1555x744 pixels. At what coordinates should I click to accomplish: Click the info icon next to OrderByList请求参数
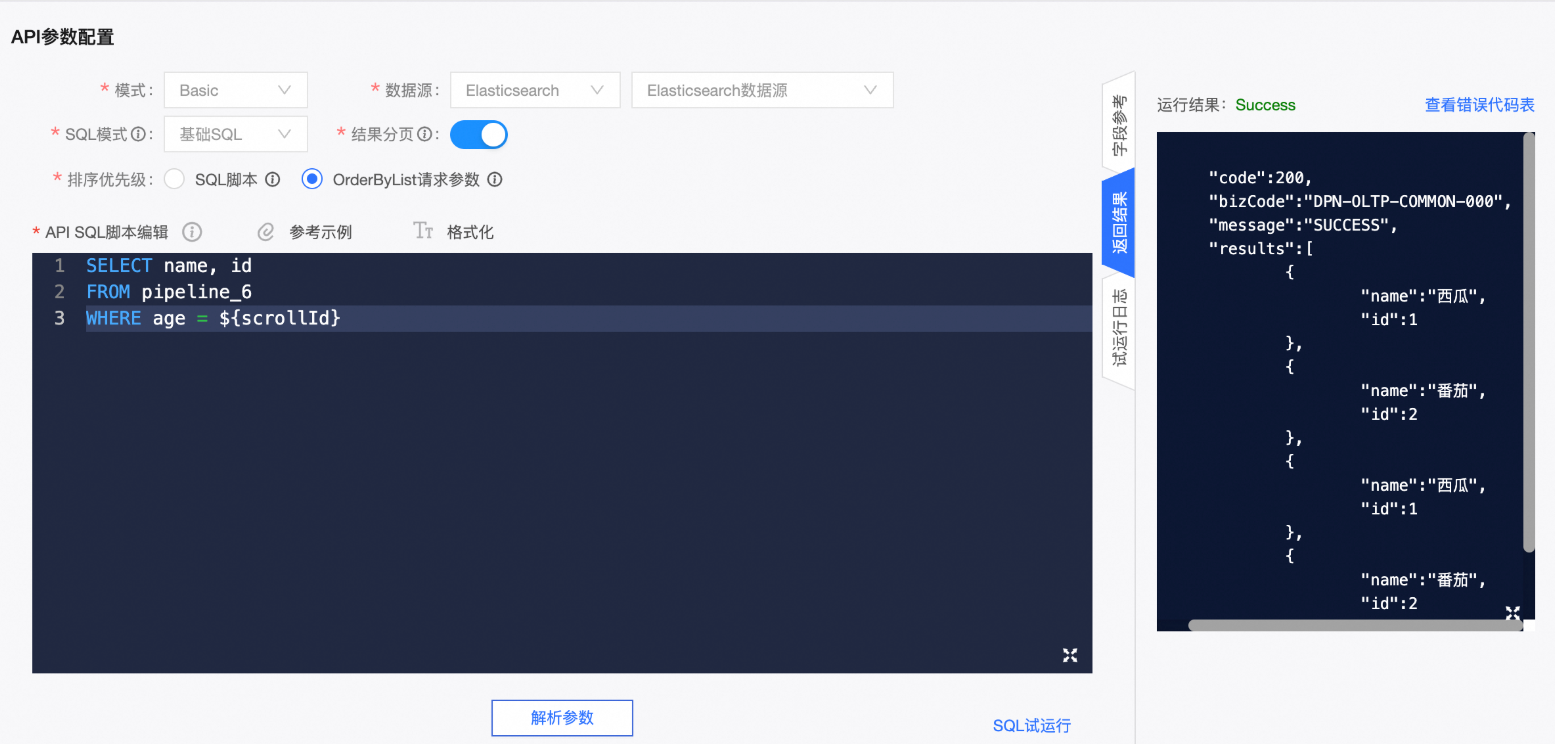coord(494,180)
